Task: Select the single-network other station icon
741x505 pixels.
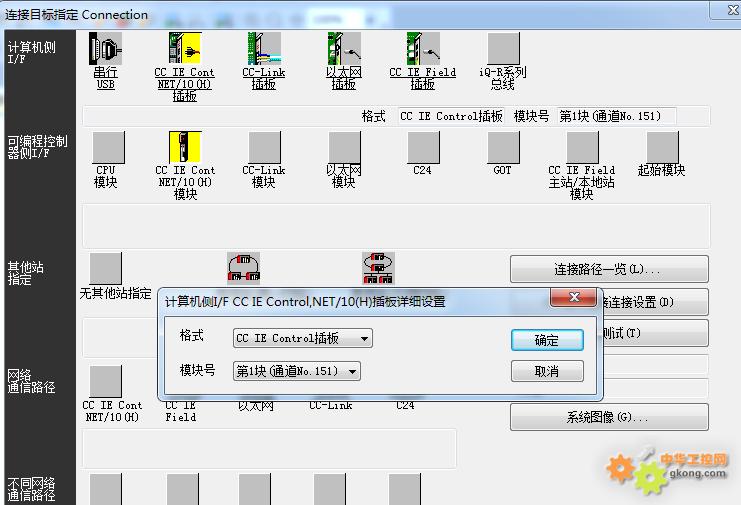Action: click(243, 268)
